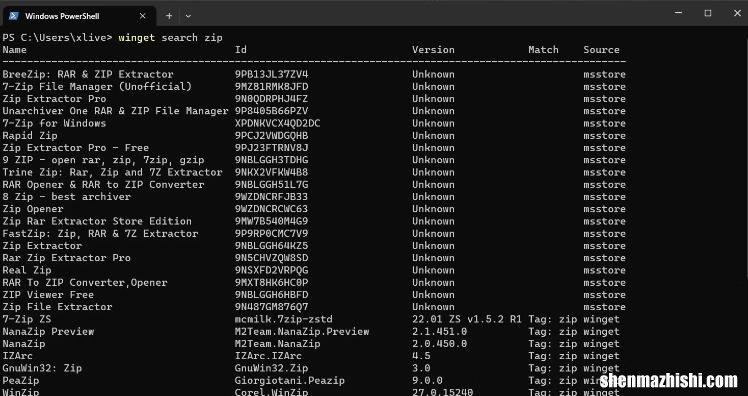Expand the new tab profile dropdown arrow
The image size is (748, 396).
[188, 16]
